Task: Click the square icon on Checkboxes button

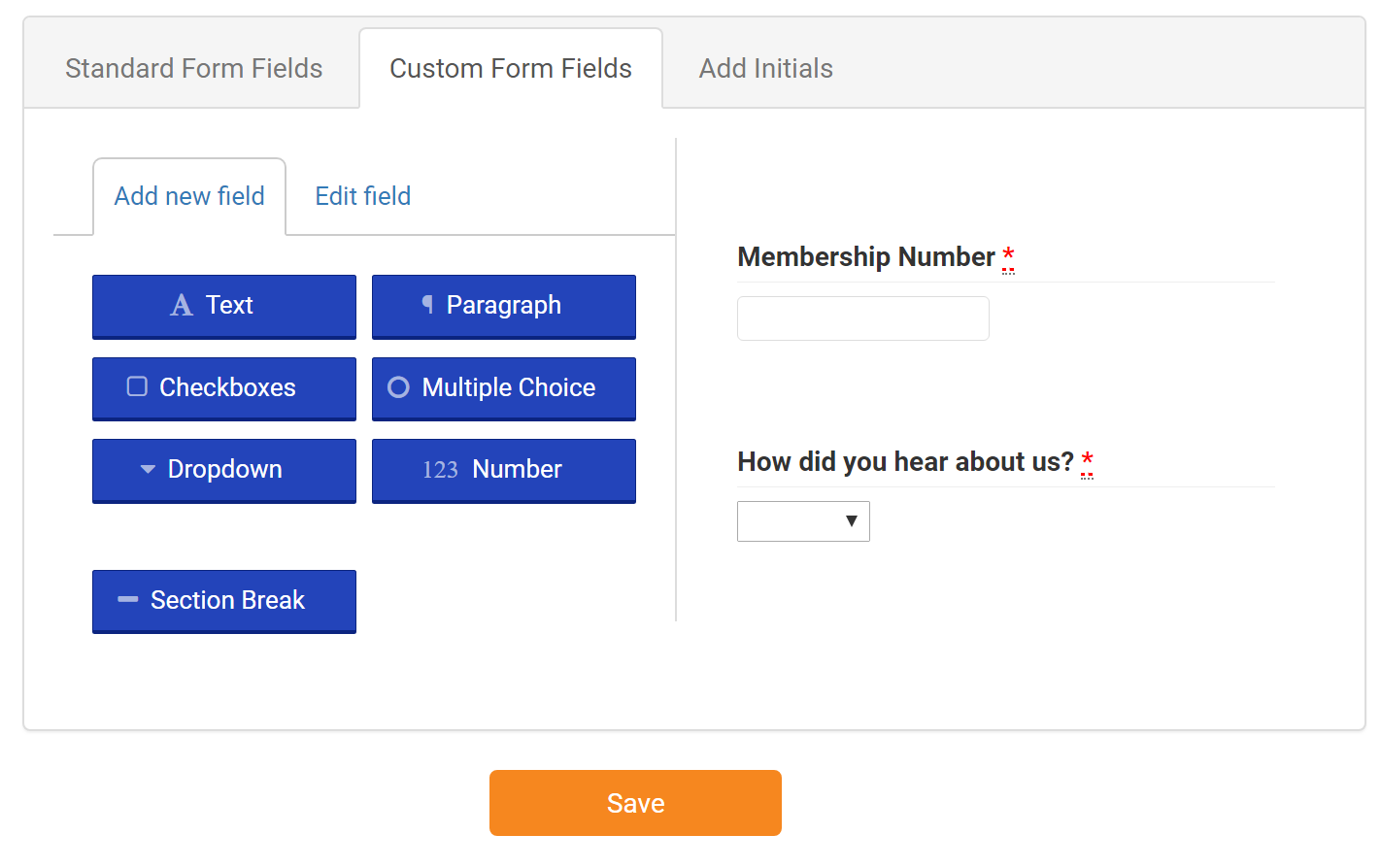Action: [137, 386]
